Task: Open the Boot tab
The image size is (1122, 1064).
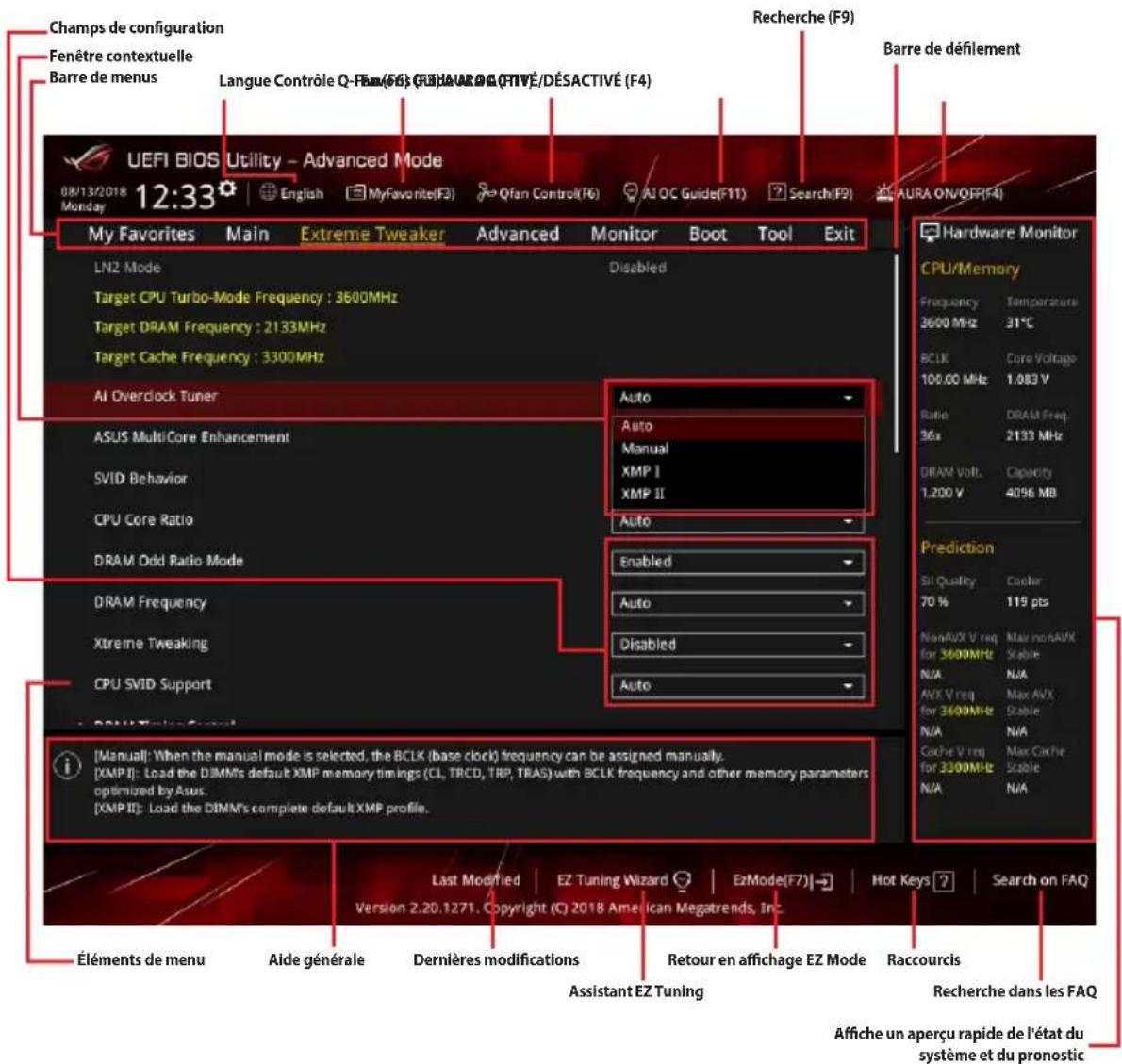Action: [708, 234]
